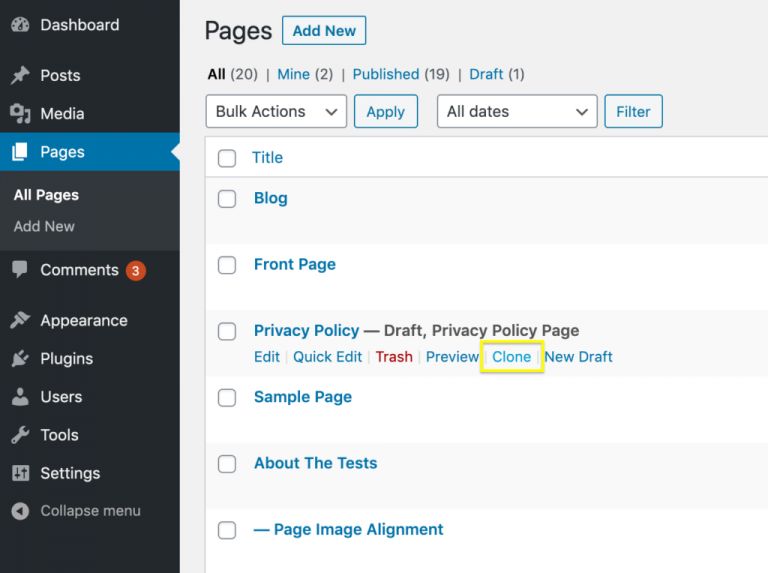The width and height of the screenshot is (768, 573).
Task: Filter pages by Mine (2)
Action: click(305, 74)
